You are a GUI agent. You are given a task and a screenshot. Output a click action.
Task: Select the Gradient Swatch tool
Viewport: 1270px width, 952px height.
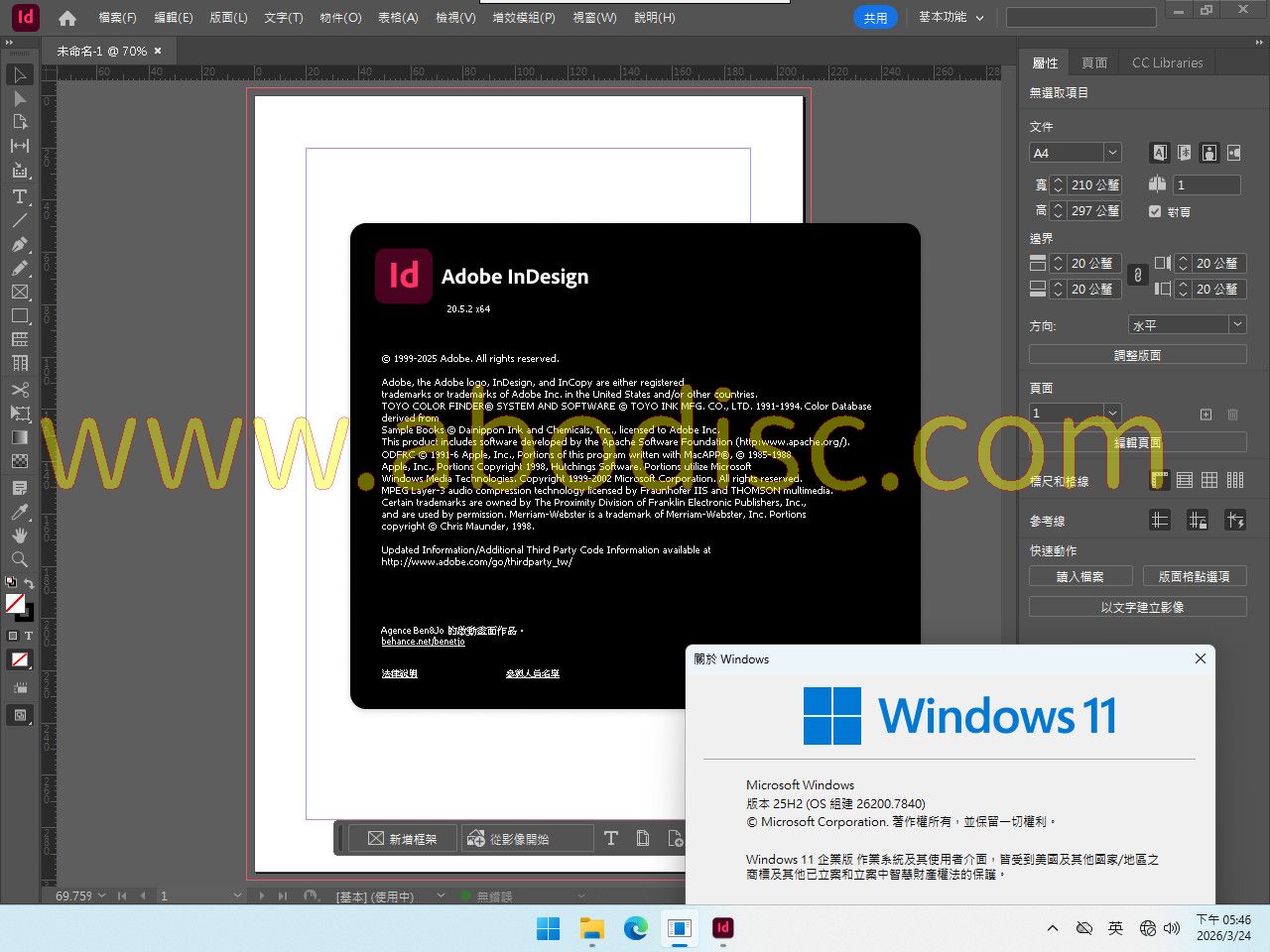pos(19,437)
